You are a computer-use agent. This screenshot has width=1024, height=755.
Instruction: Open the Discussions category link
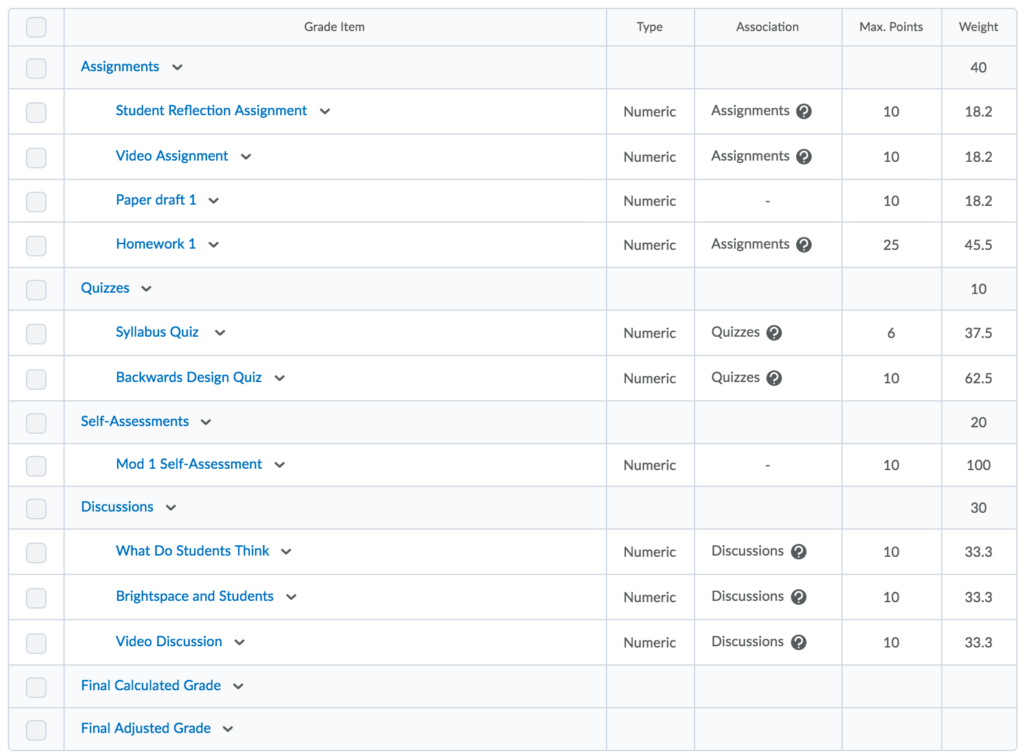117,507
